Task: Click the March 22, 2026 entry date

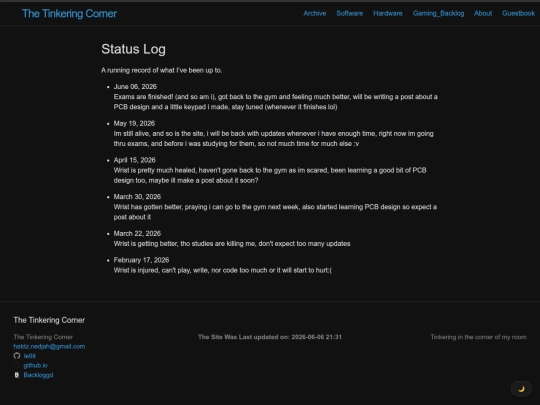Action: (137, 233)
